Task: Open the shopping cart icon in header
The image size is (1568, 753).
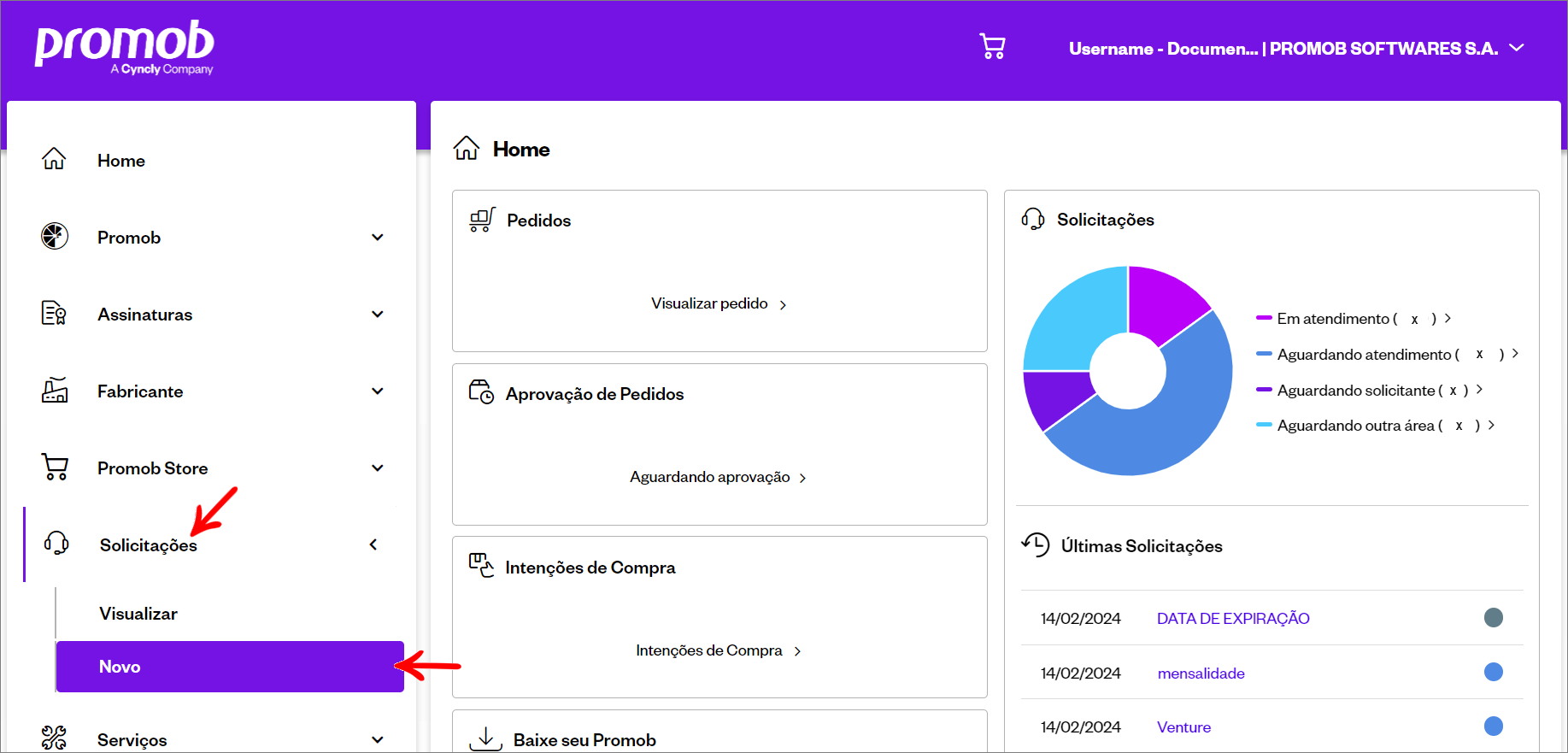Action: [x=992, y=46]
